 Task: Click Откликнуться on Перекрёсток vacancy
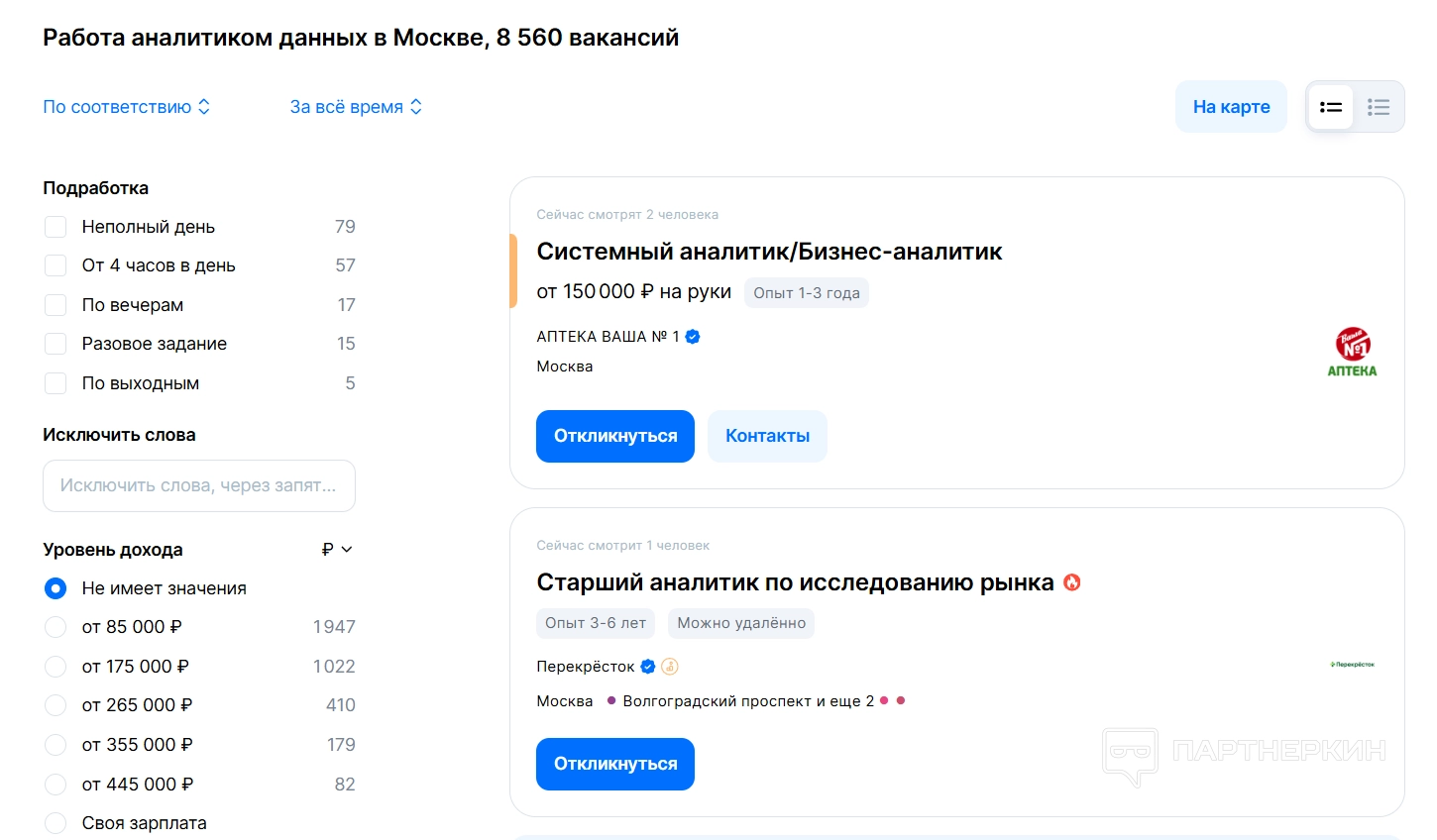click(614, 764)
